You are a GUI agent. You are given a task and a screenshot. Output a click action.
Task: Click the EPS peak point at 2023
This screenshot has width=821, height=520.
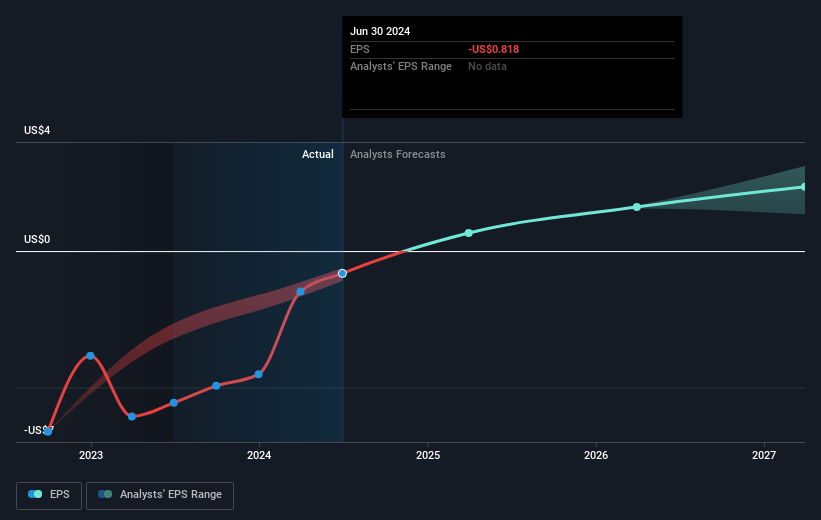pos(90,356)
